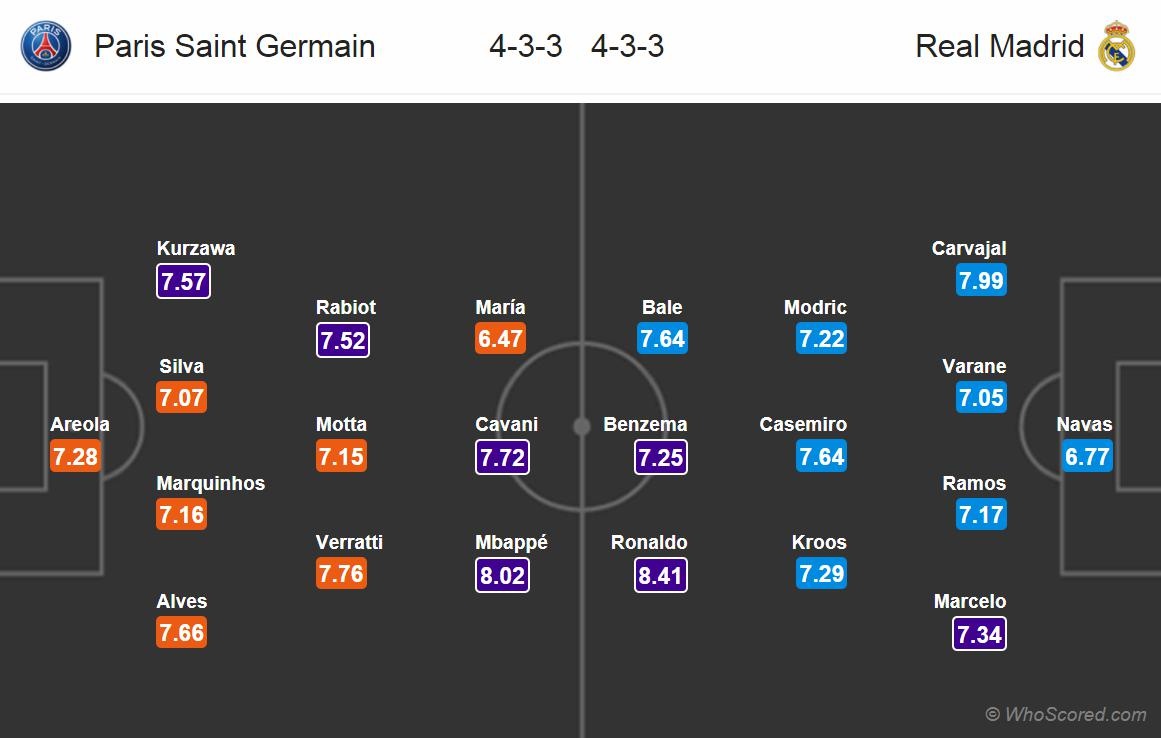Viewport: 1161px width, 738px height.
Task: Select María's 6.47 rating badge
Action: [x=500, y=339]
